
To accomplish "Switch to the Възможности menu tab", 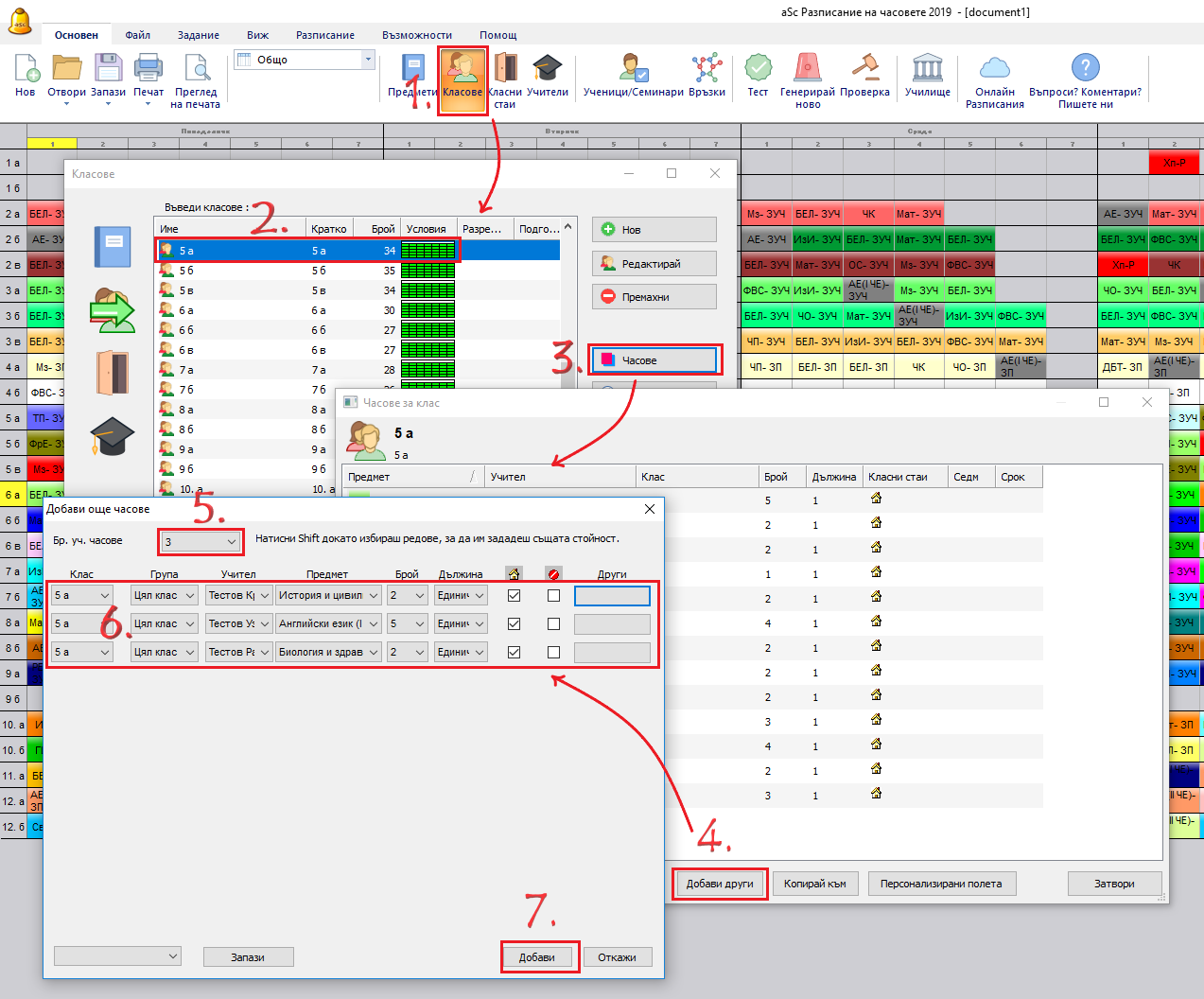I will [x=416, y=35].
